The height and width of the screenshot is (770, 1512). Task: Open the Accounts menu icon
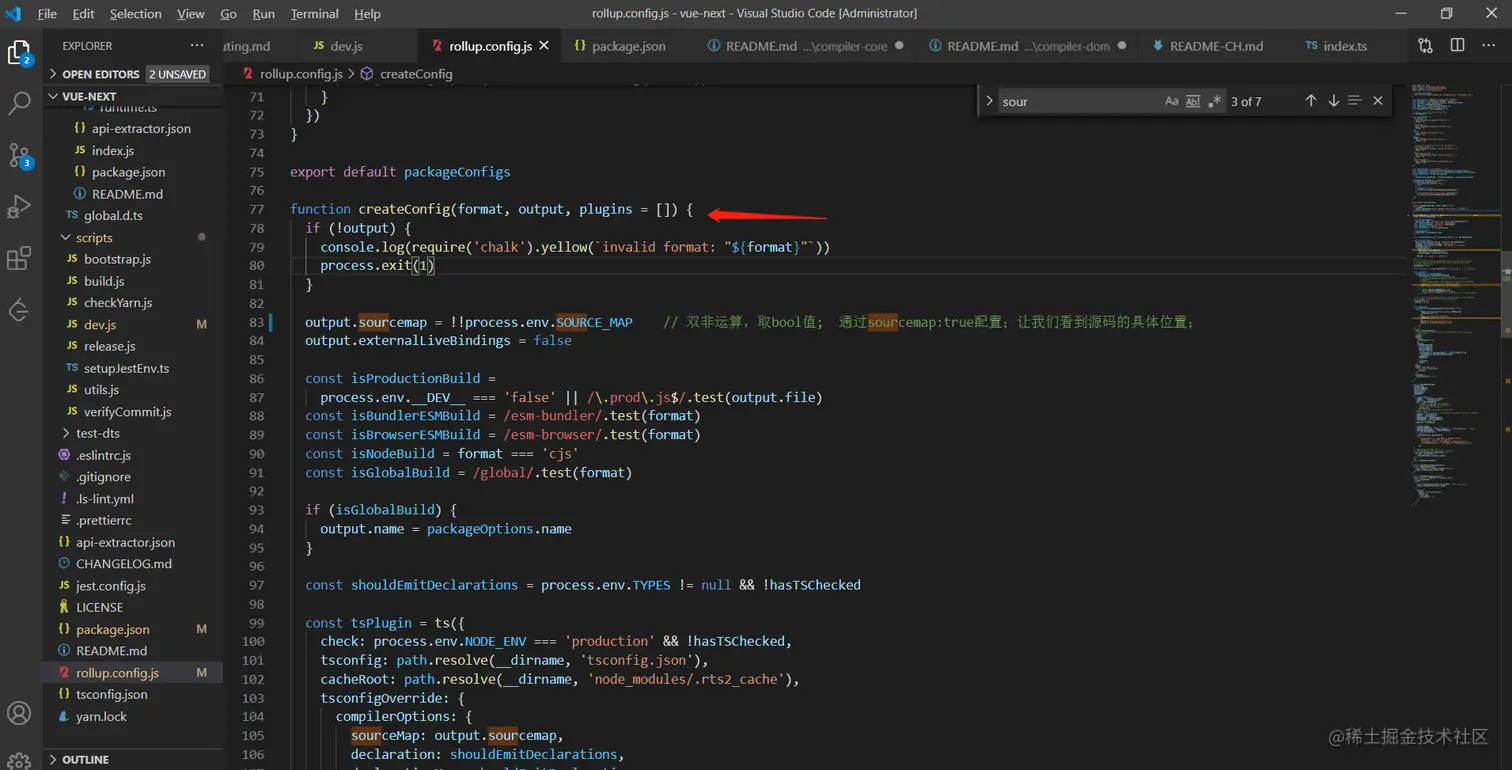click(x=20, y=713)
